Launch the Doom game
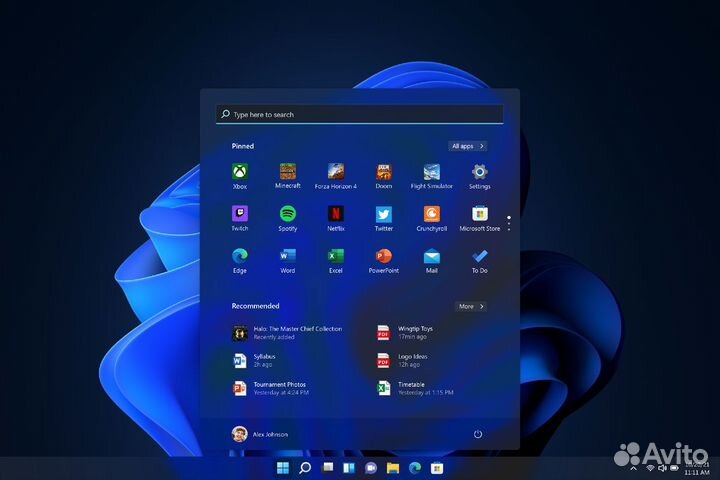The width and height of the screenshot is (720, 480). pos(383,176)
